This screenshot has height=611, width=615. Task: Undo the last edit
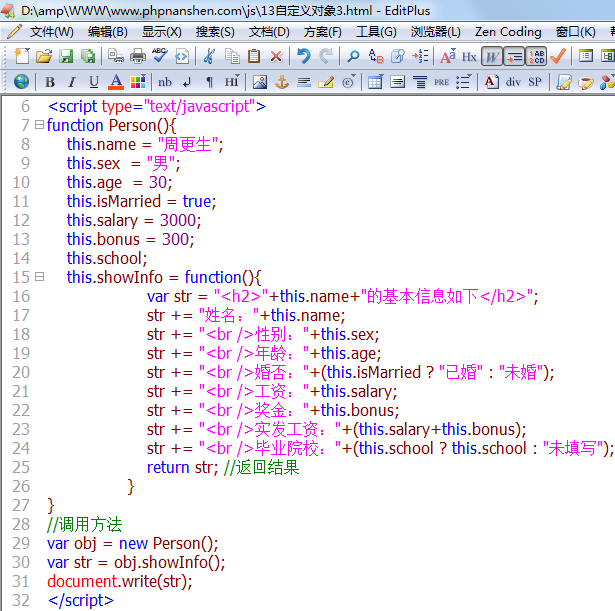[304, 56]
